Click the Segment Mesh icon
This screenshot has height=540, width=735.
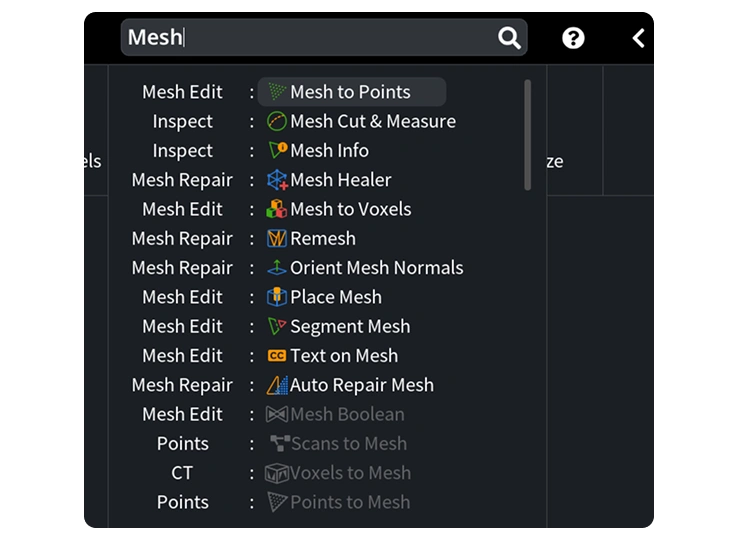(x=277, y=326)
